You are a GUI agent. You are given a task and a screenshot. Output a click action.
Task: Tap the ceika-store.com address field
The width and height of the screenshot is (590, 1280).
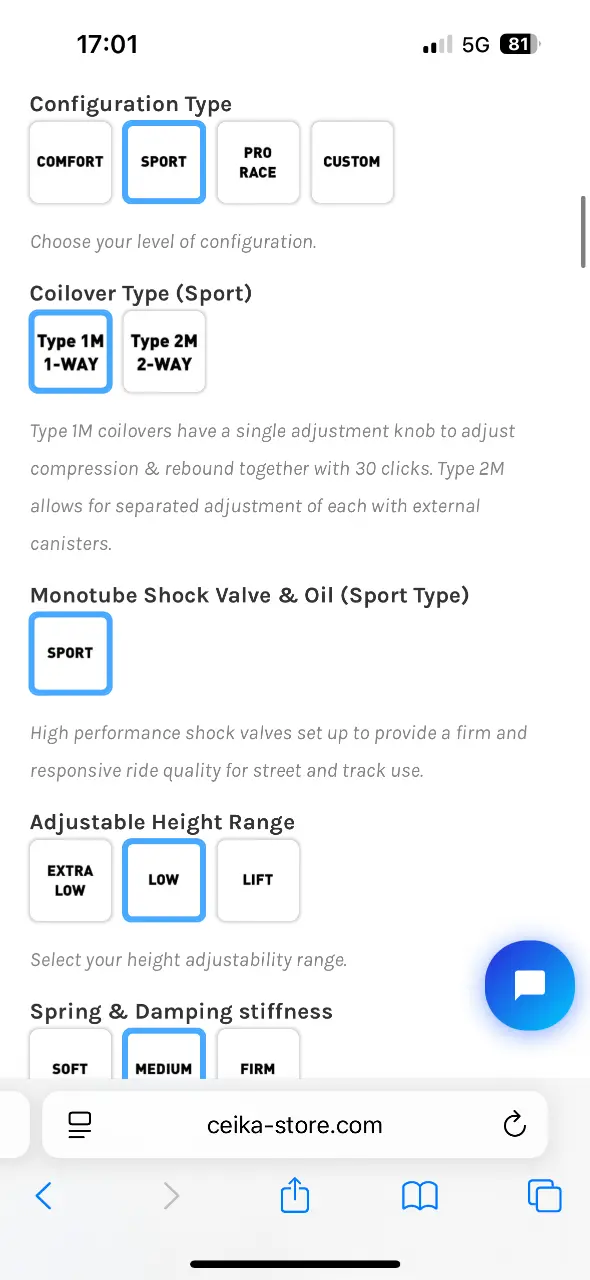click(x=295, y=1125)
